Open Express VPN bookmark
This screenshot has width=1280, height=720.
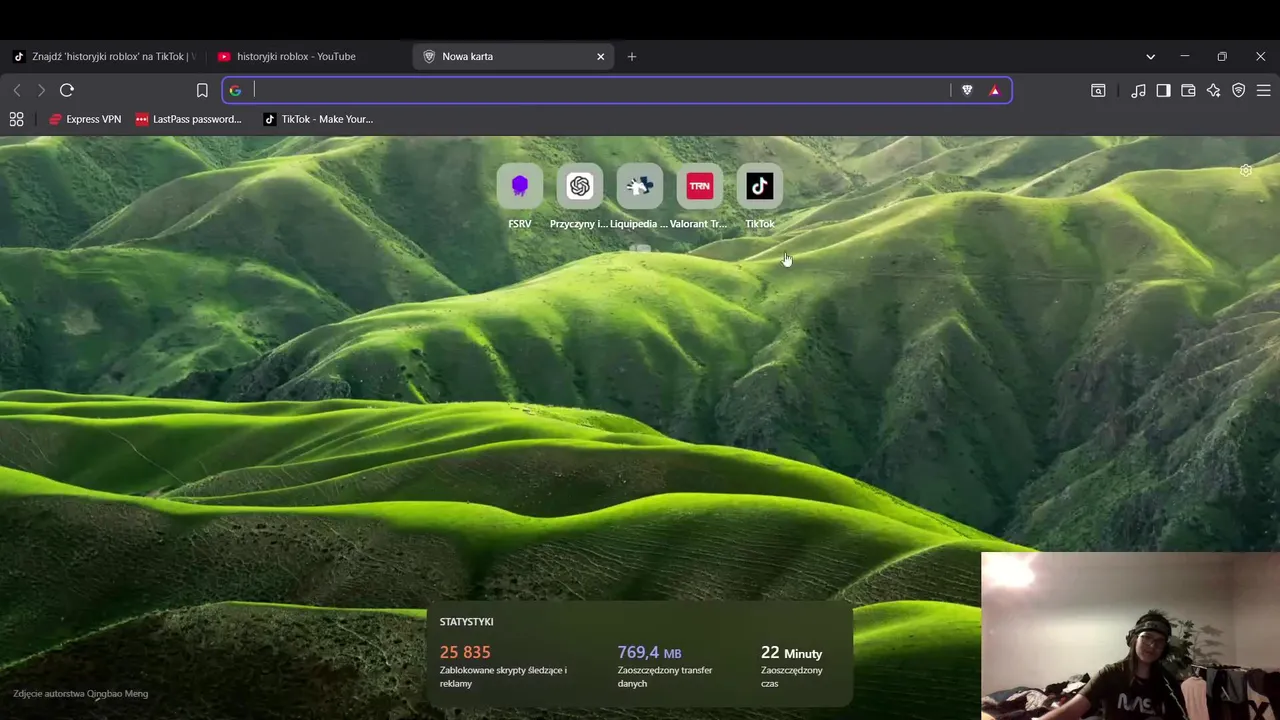[85, 119]
